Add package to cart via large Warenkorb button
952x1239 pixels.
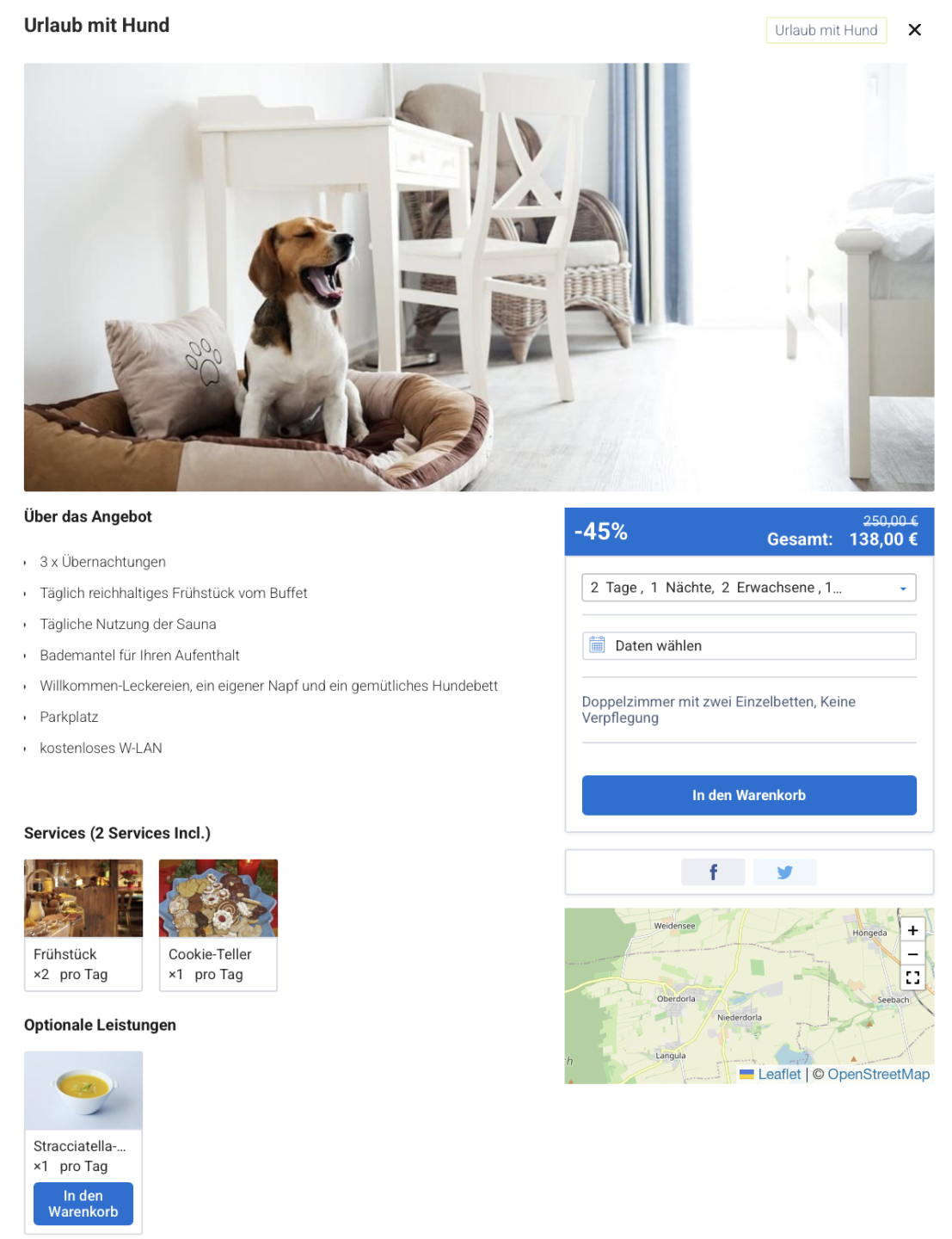[749, 795]
